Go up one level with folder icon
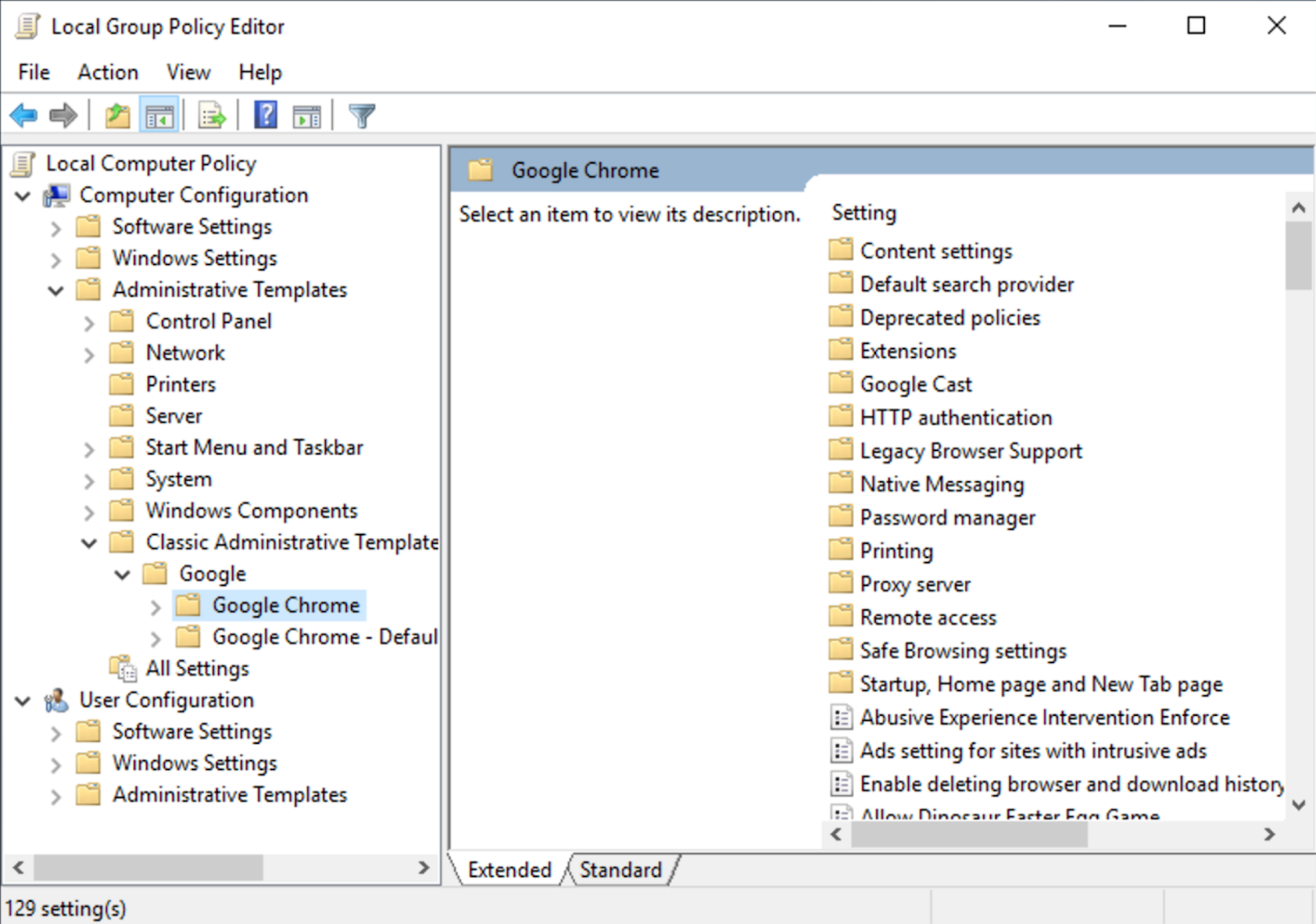 tap(118, 116)
